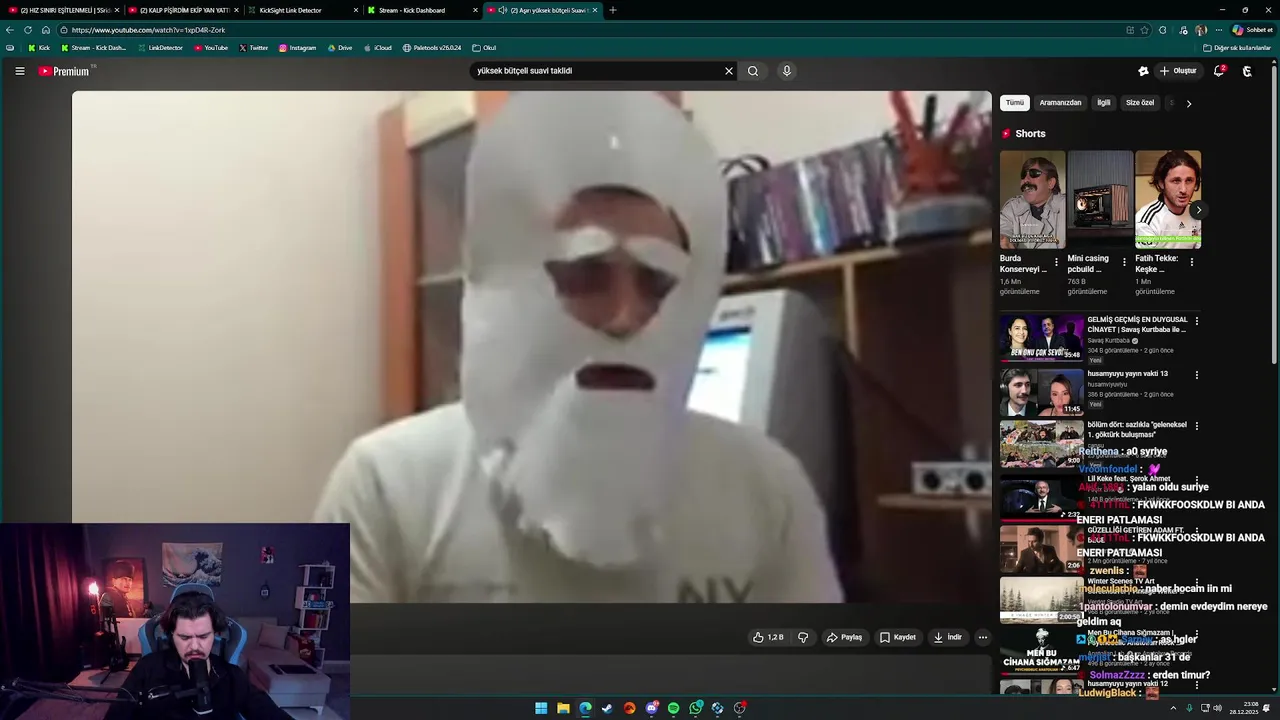Open Steam from the taskbar
The image size is (1280, 720).
607,708
